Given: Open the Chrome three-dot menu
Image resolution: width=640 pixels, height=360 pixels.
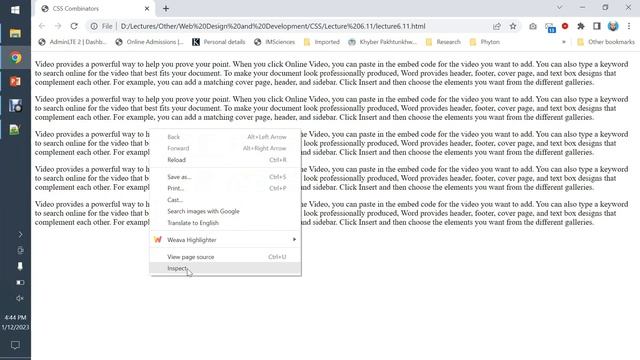Looking at the screenshot, I should point(629,26).
